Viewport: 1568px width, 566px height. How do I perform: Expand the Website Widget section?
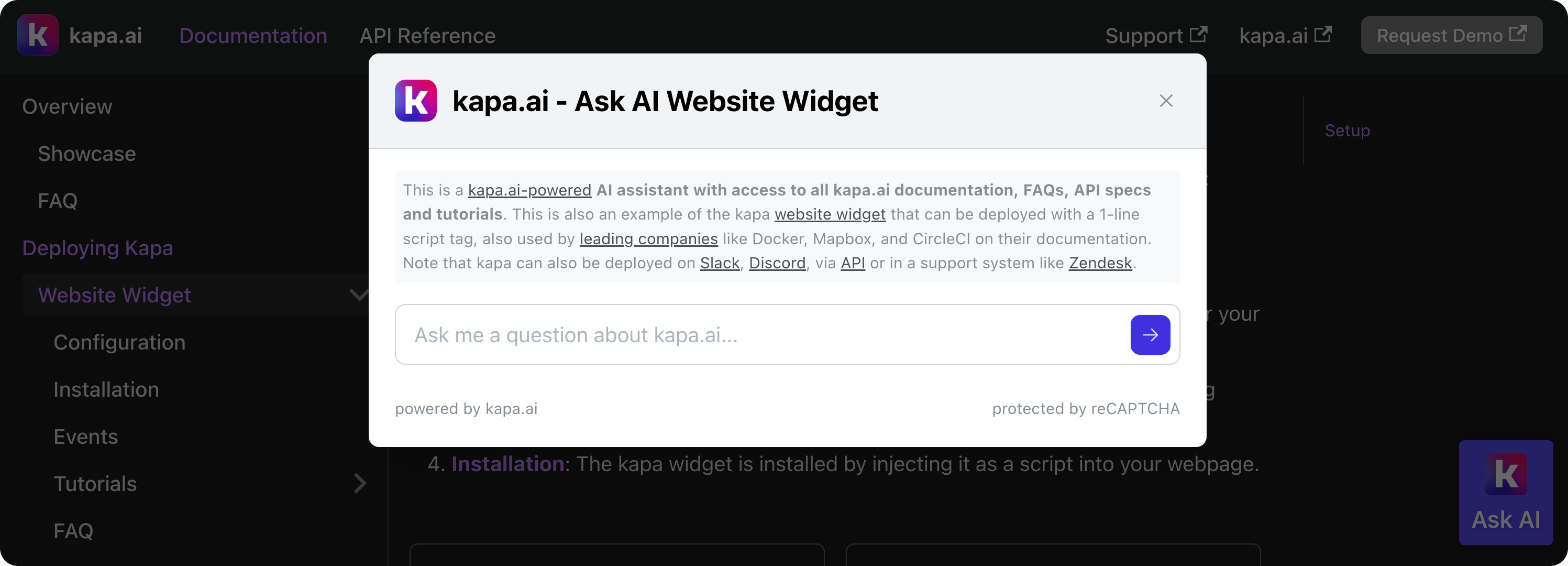pyautogui.click(x=358, y=294)
